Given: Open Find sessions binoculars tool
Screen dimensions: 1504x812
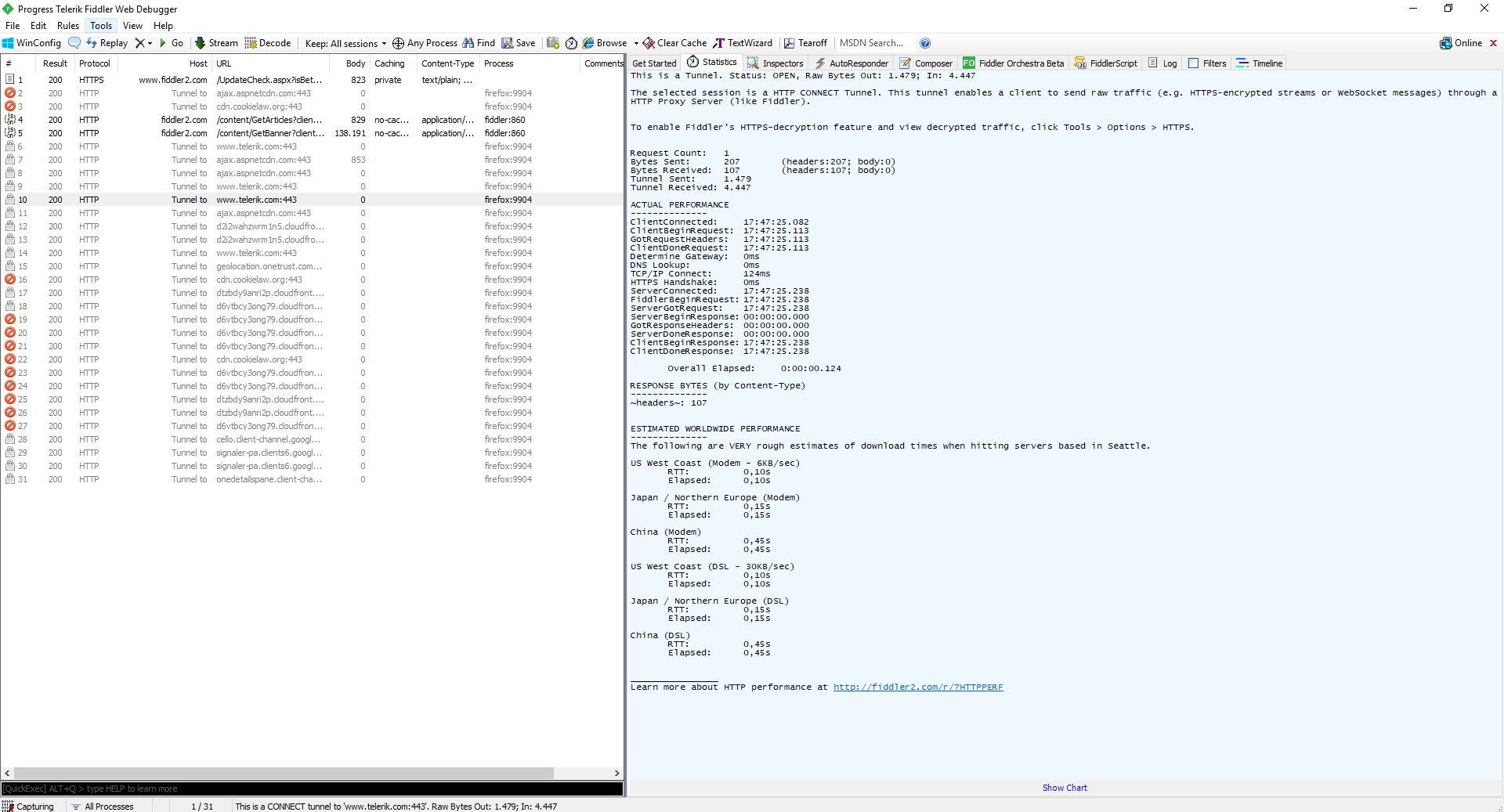Looking at the screenshot, I should 479,43.
